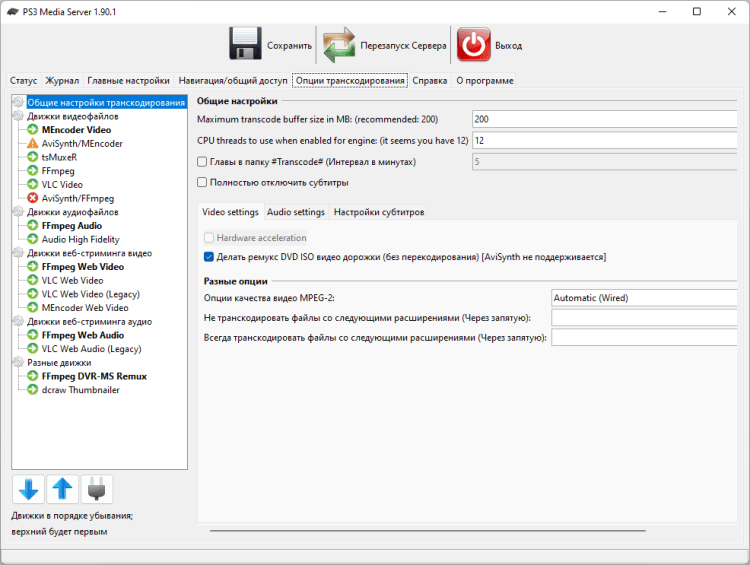The image size is (750, 565).
Task: Select the Audio High Fidelity tree row
Action: (80, 239)
